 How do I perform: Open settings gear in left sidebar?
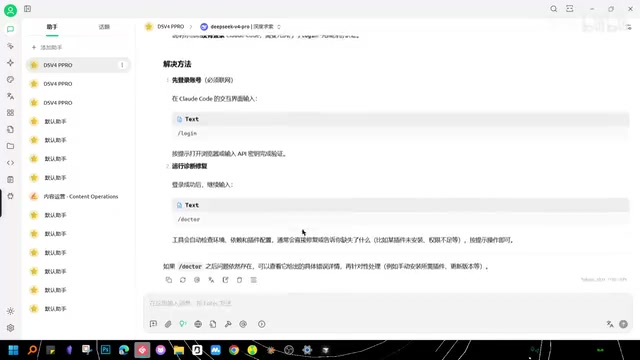click(x=11, y=328)
